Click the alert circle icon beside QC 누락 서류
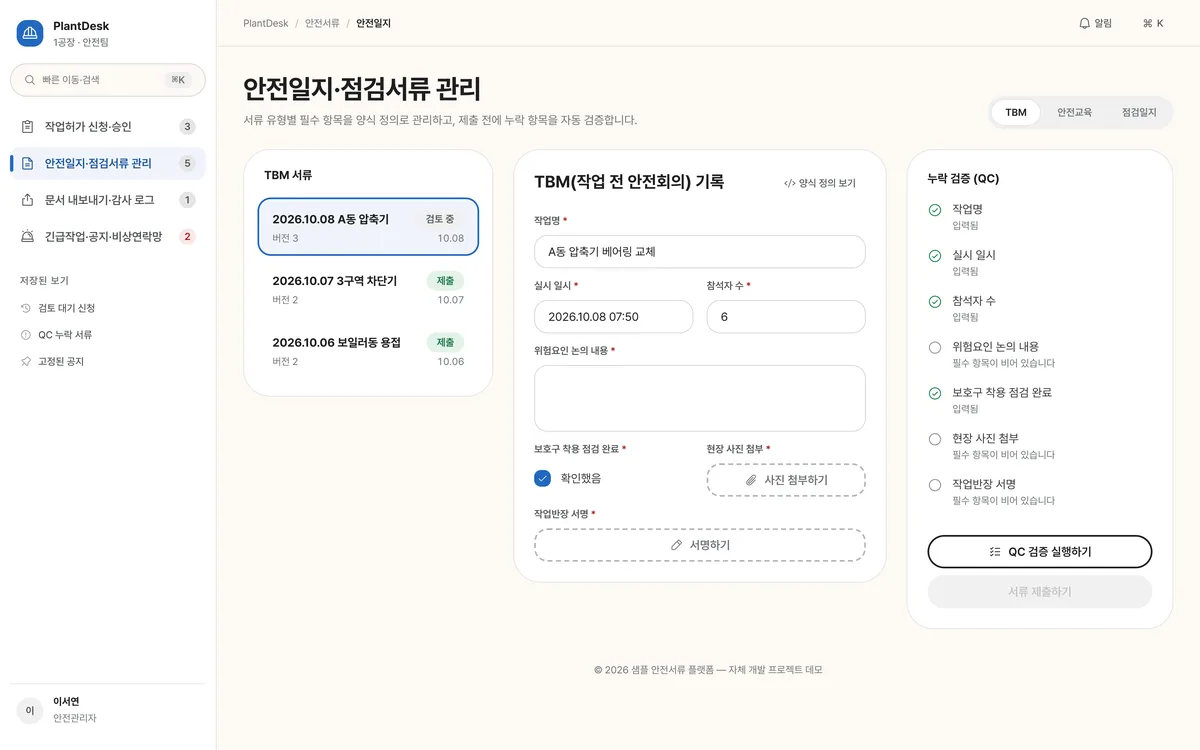1200x750 pixels. pyautogui.click(x=26, y=335)
